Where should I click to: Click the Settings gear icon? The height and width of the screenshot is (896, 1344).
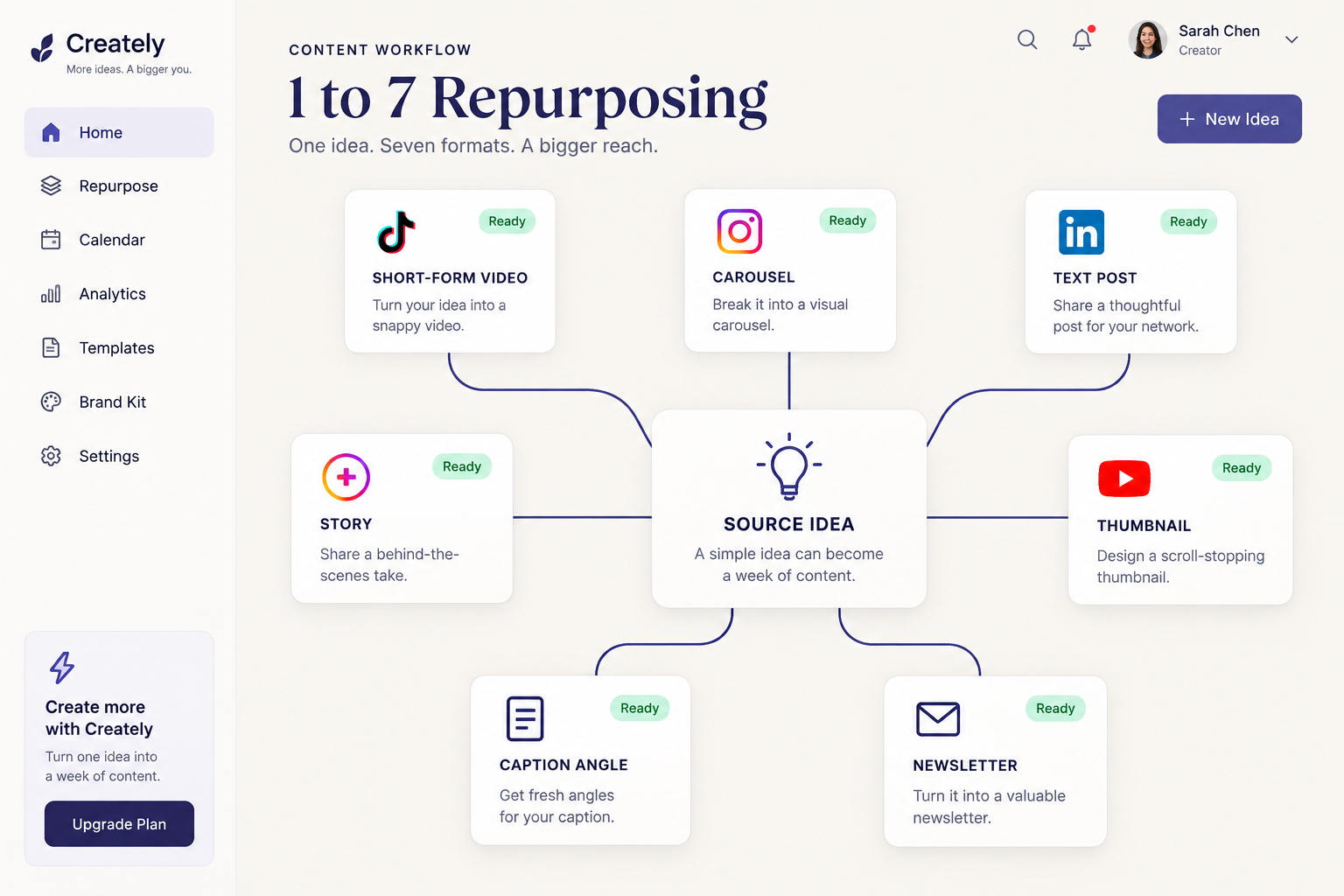coord(51,456)
